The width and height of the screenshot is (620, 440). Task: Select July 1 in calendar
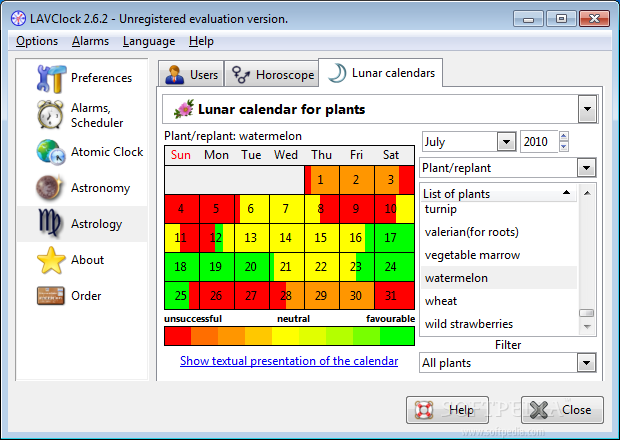321,180
